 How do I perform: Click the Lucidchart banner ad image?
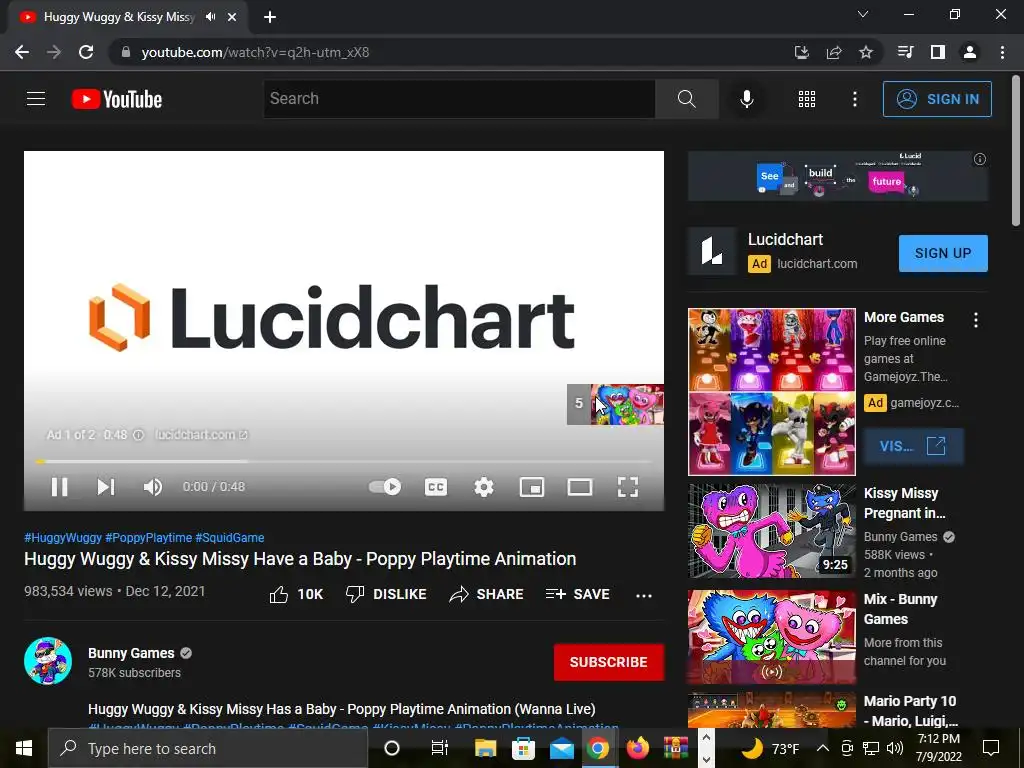tap(838, 176)
